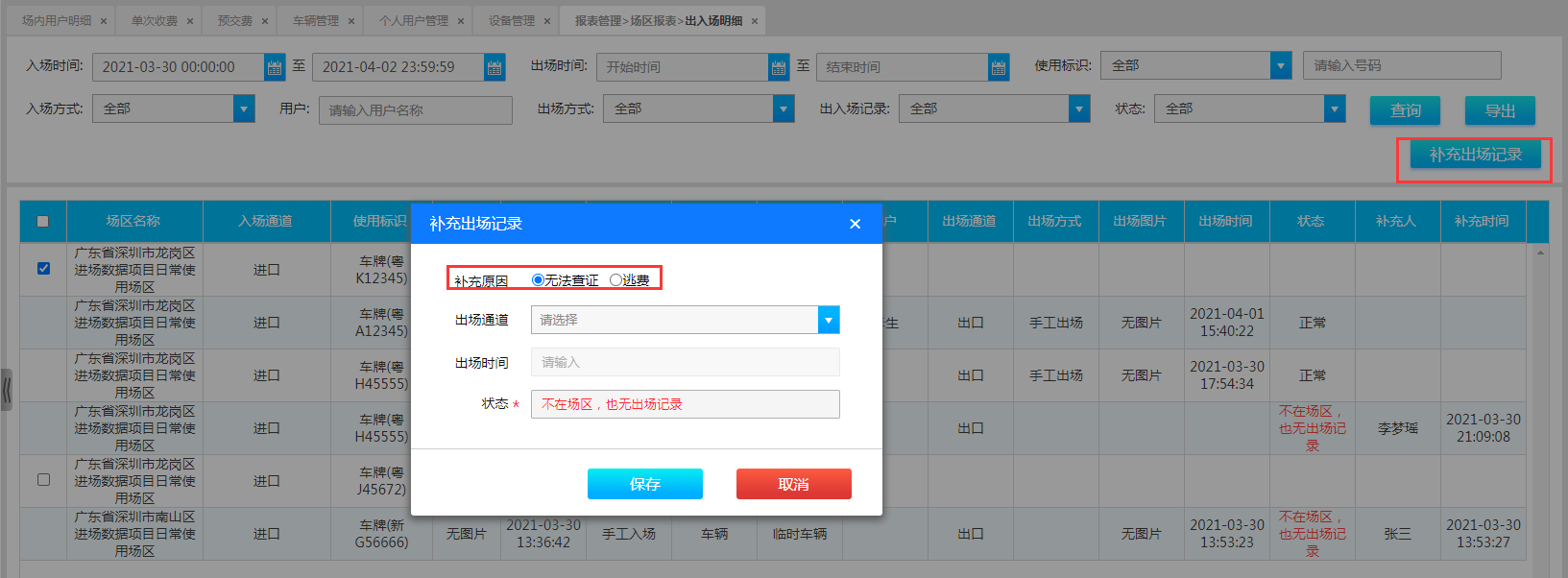This screenshot has height=578, width=1568.
Task: Open the 入场方式 dropdown
Action: coord(245,108)
